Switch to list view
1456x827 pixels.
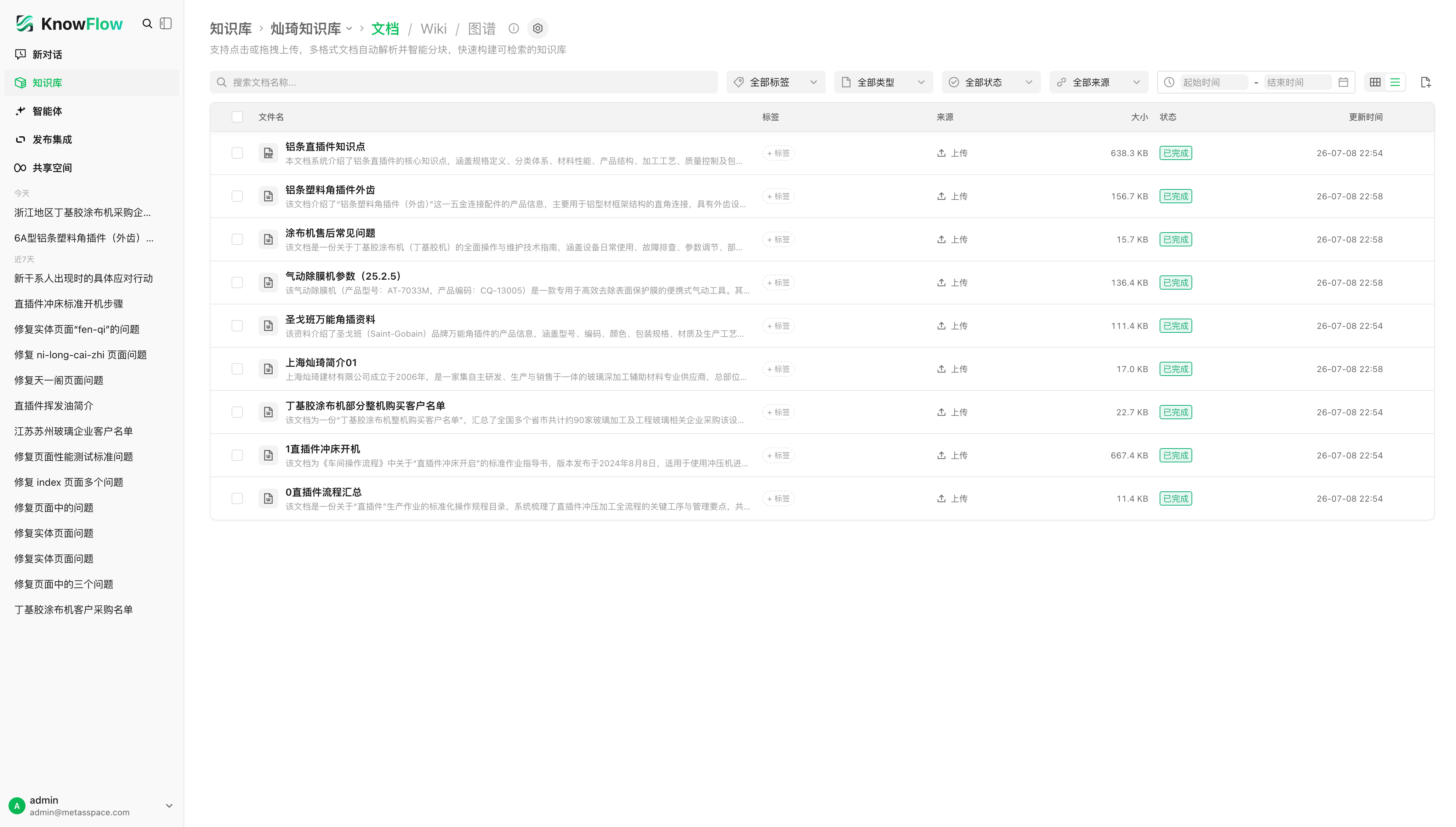[x=1395, y=82]
